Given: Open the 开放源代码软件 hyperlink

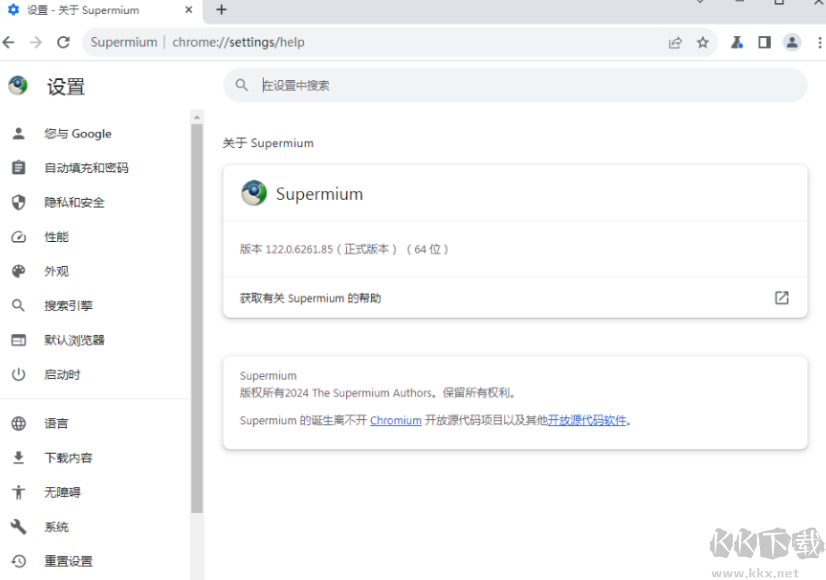Looking at the screenshot, I should point(587,420).
